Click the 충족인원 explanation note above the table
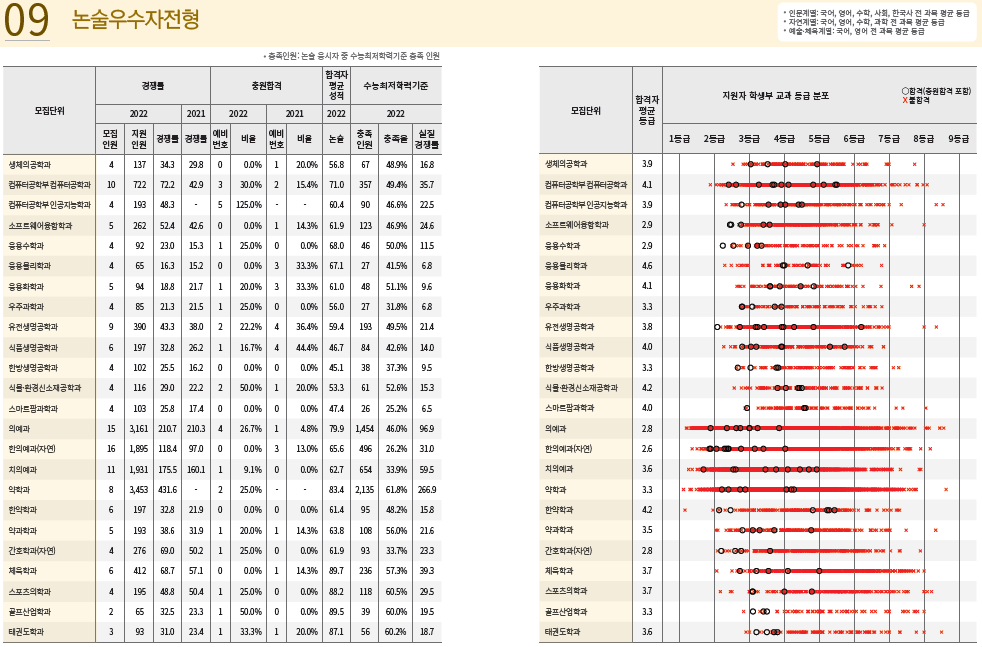This screenshot has width=982, height=647. pyautogui.click(x=351, y=56)
